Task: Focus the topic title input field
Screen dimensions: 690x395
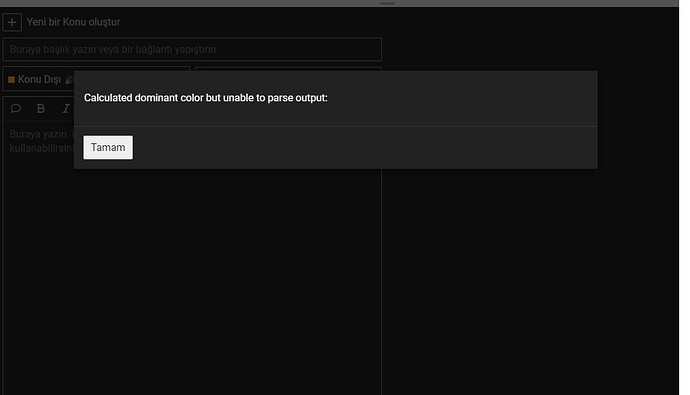Action: click(x=192, y=49)
